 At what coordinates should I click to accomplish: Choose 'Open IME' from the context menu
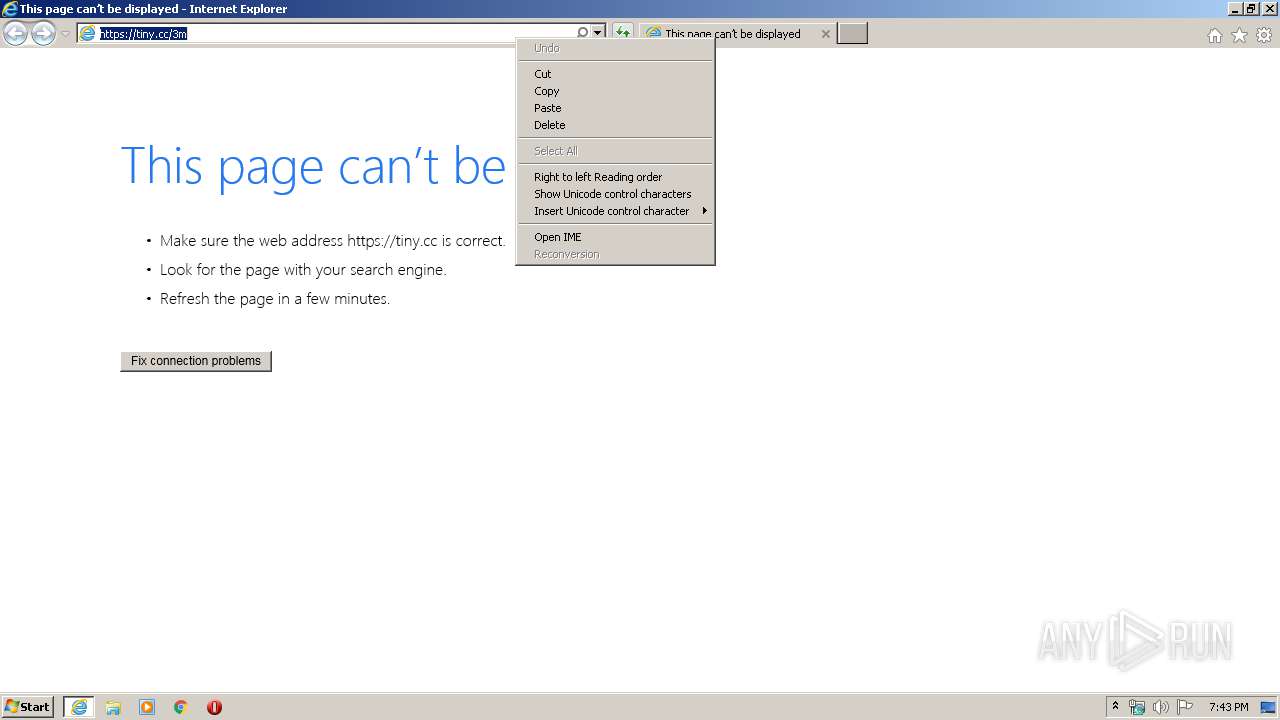(x=615, y=237)
